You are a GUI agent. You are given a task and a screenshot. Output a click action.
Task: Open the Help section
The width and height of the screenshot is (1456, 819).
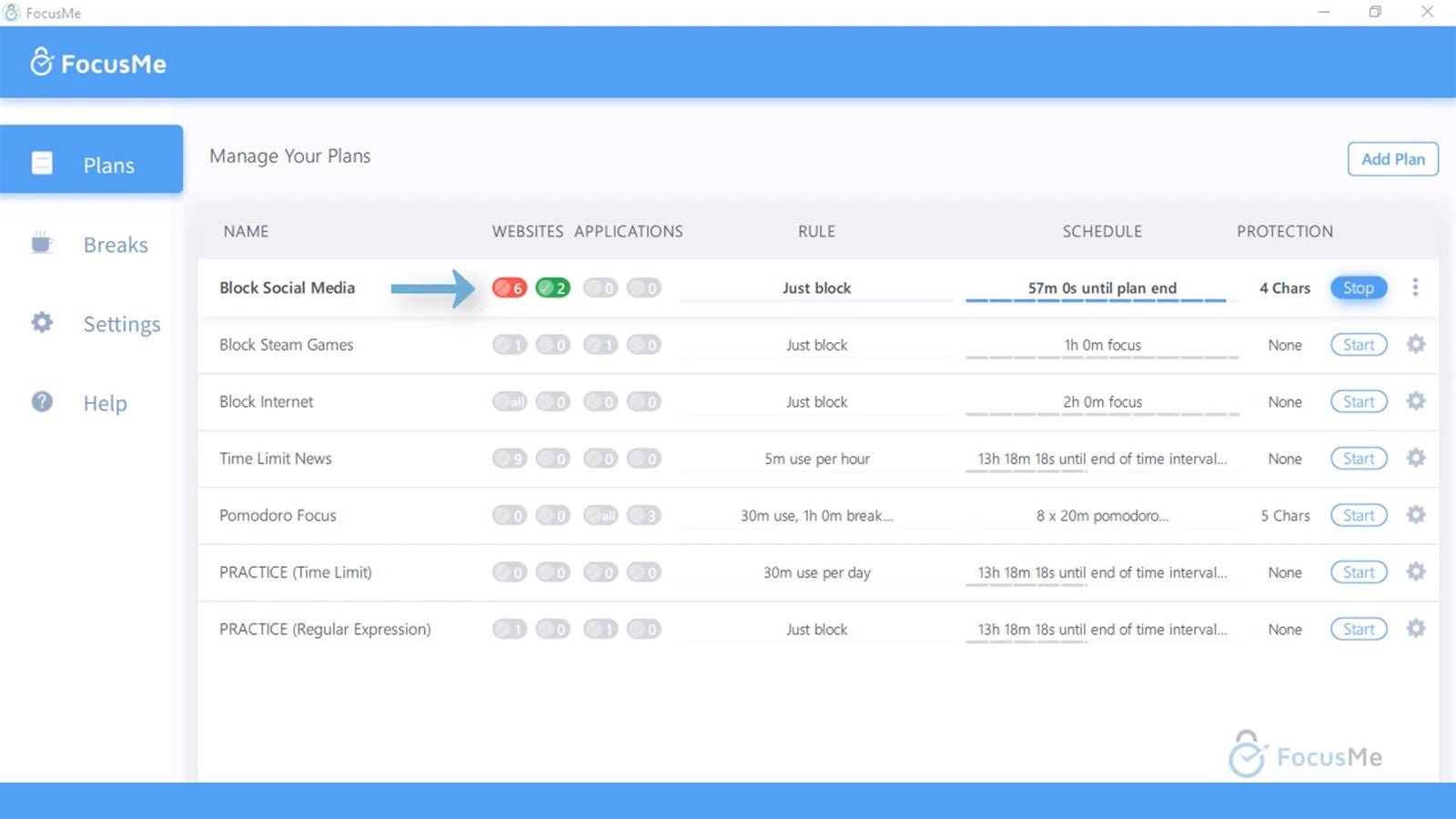coord(105,403)
